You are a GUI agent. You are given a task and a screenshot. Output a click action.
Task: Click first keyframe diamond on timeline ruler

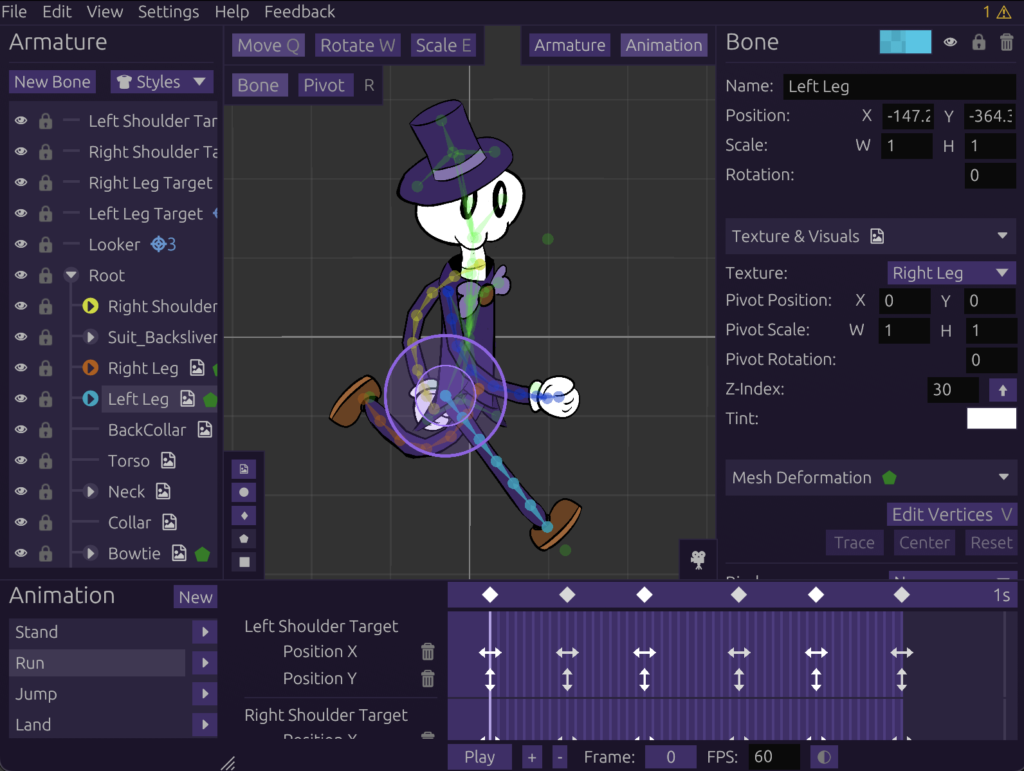pyautogui.click(x=490, y=595)
